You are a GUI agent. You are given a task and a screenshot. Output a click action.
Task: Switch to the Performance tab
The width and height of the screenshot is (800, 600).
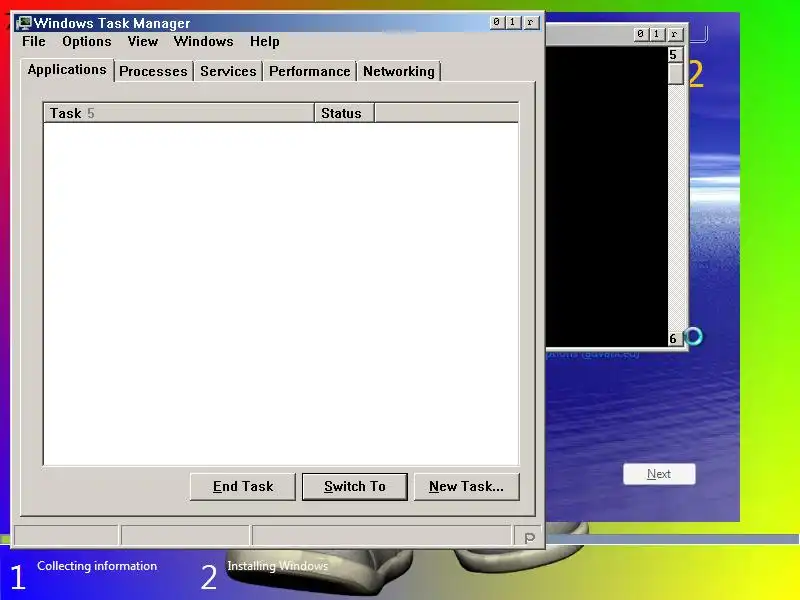tap(310, 71)
